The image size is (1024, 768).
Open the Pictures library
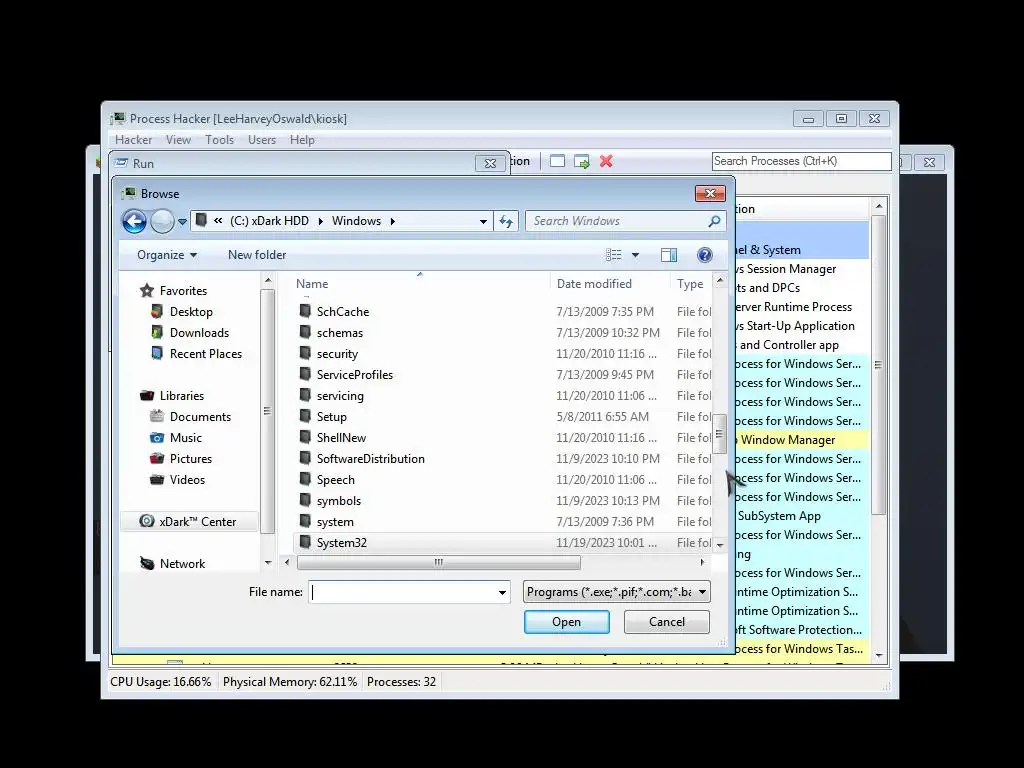point(191,458)
